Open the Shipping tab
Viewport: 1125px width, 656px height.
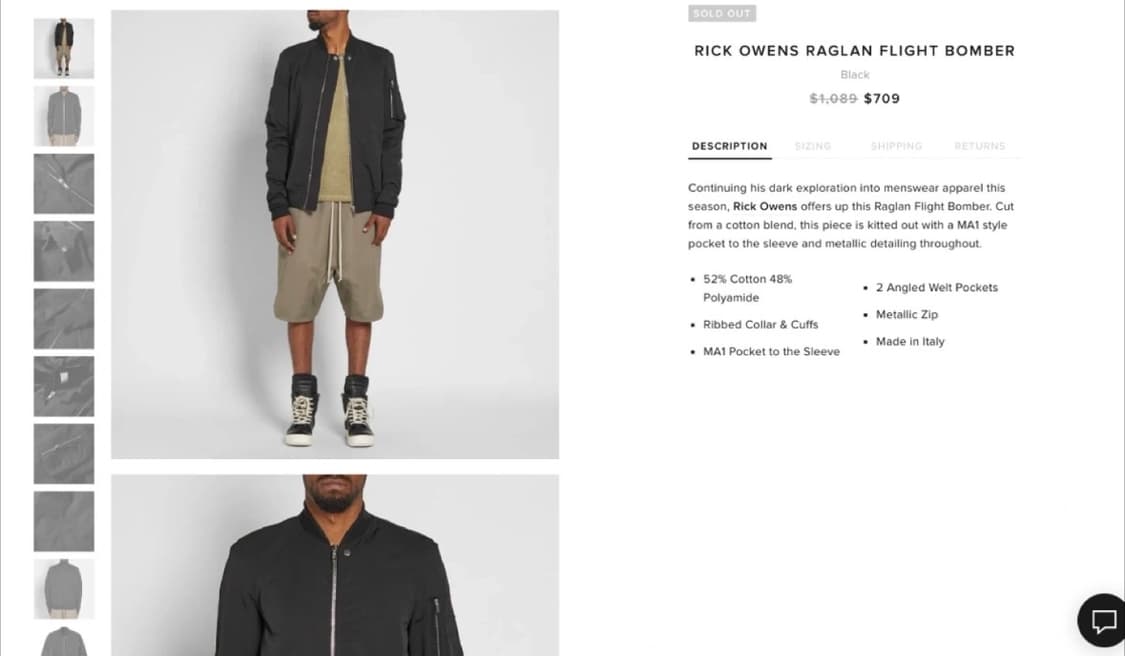(896, 146)
